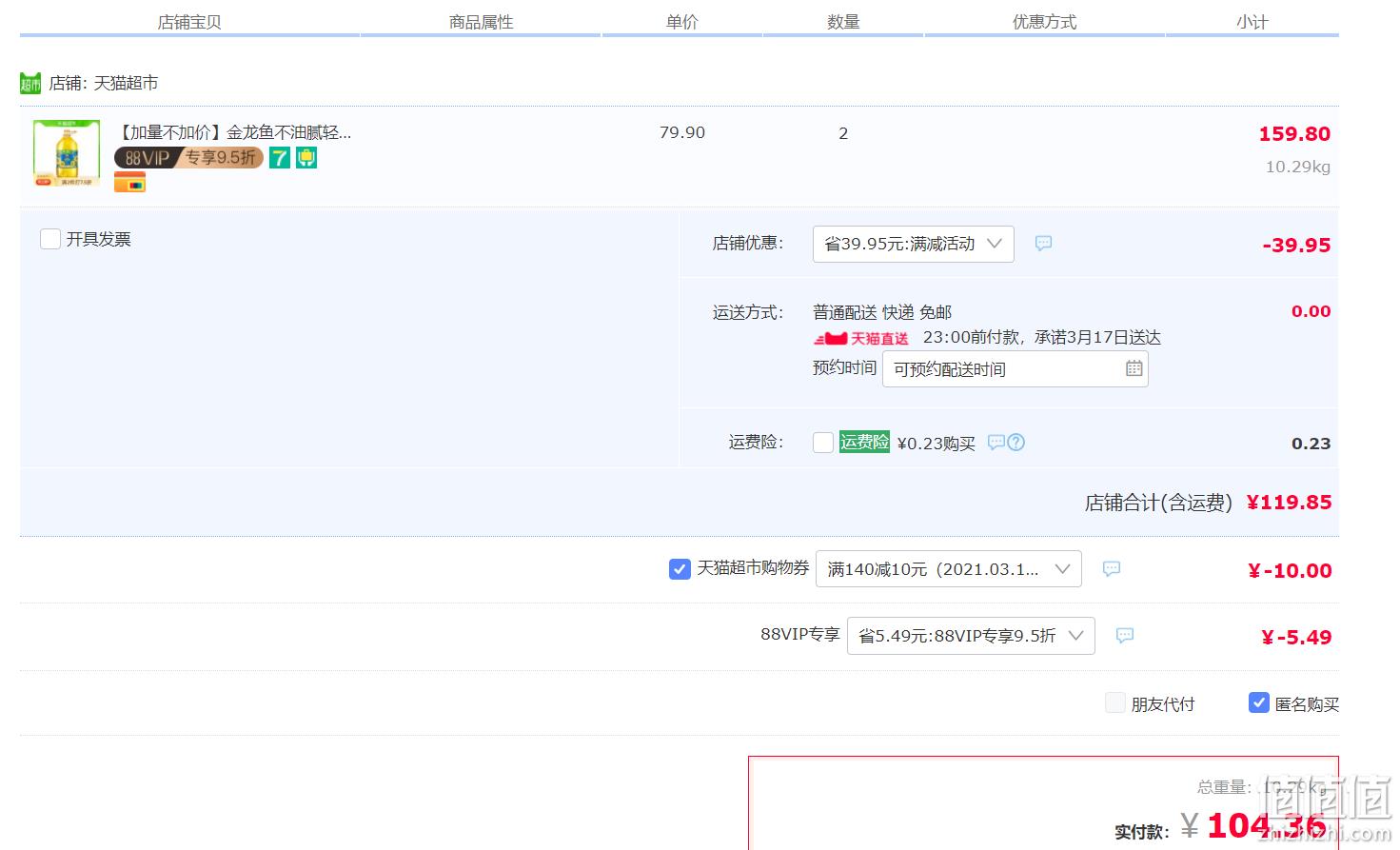Check the 开具发票 invoice checkbox

click(x=50, y=239)
